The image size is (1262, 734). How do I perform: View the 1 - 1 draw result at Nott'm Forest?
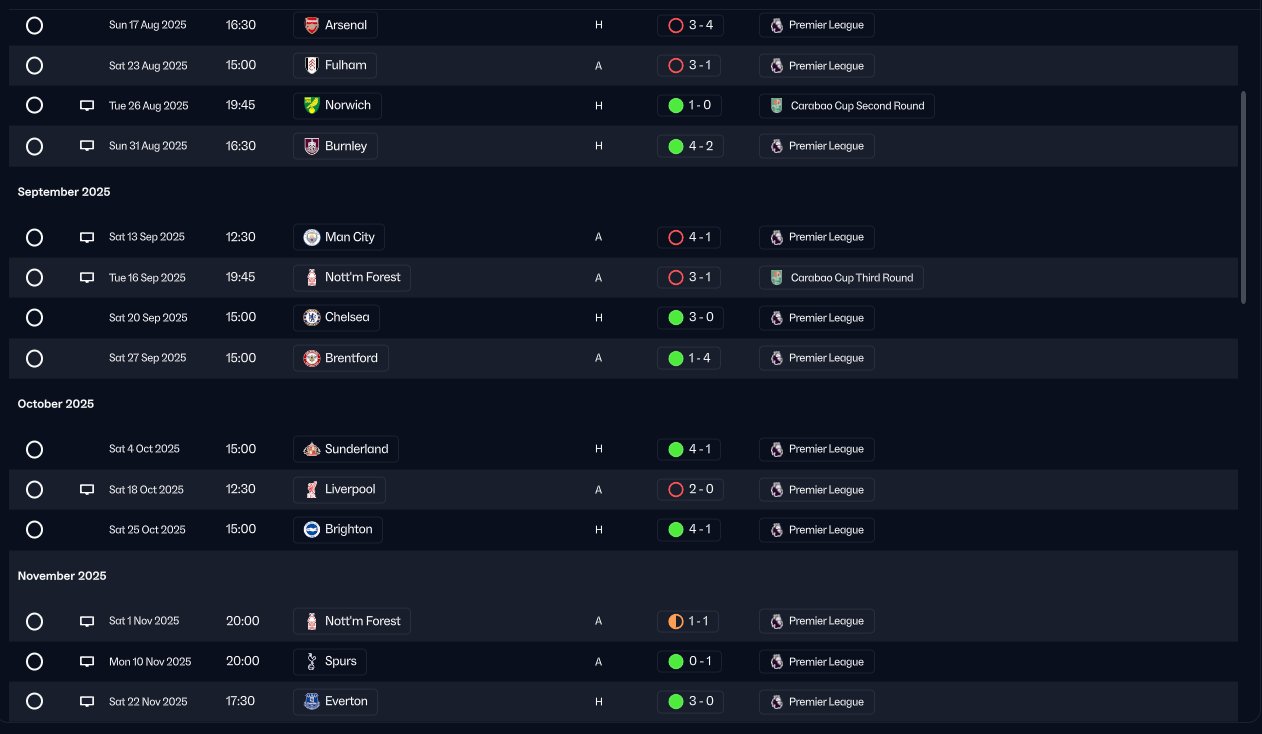click(689, 621)
